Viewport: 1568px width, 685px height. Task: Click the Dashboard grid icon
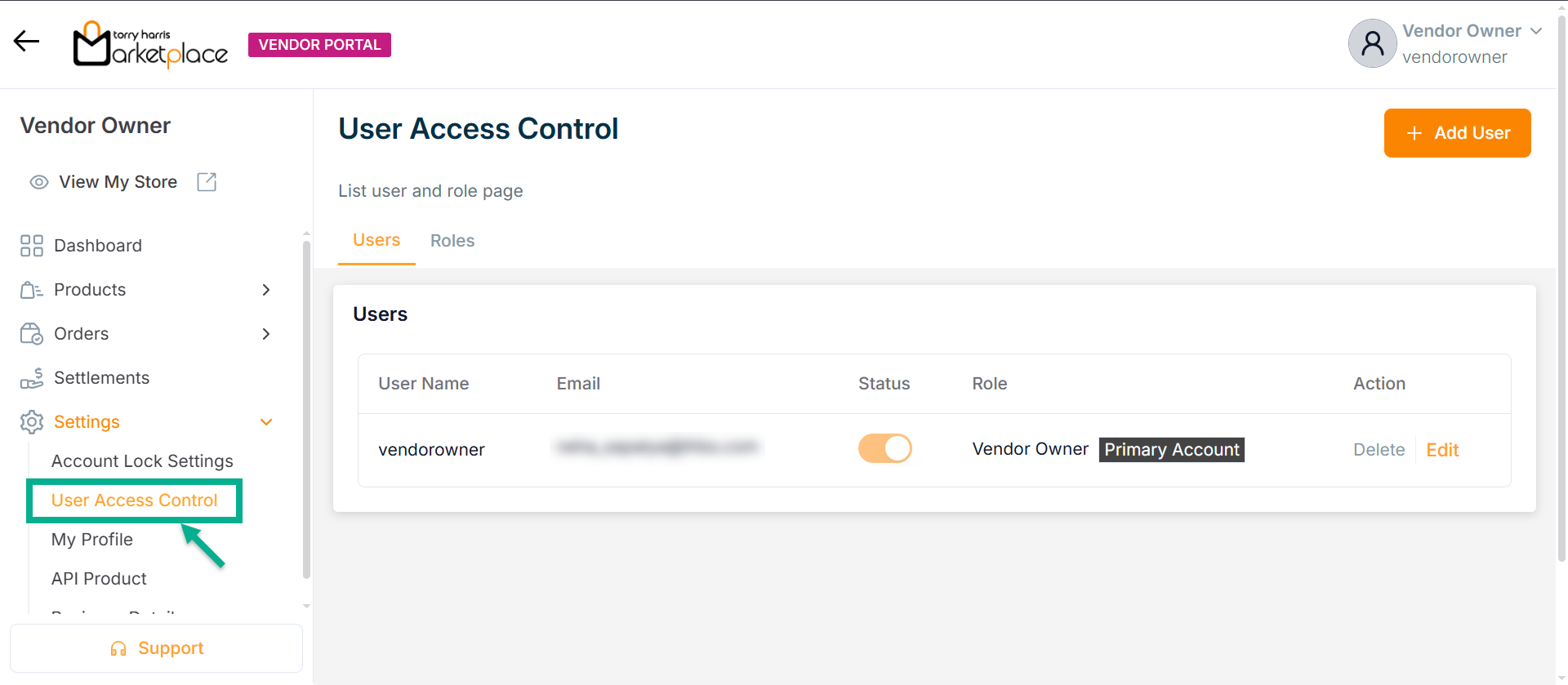point(32,246)
